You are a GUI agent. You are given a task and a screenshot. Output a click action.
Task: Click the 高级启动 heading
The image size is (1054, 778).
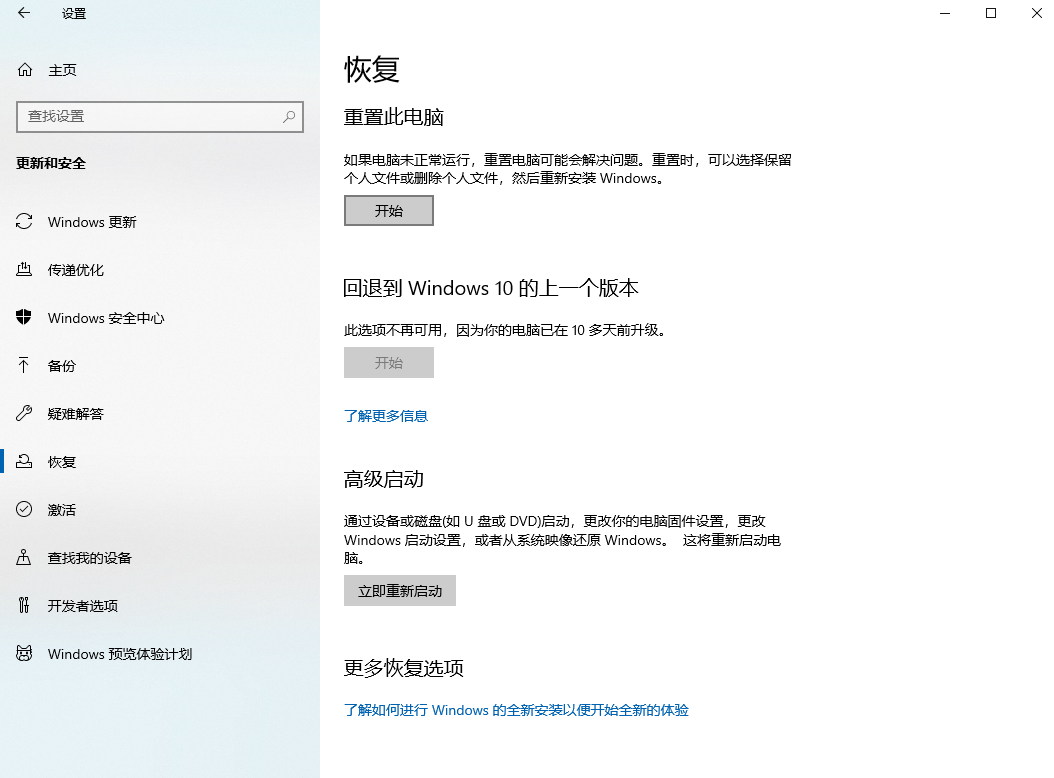click(384, 479)
